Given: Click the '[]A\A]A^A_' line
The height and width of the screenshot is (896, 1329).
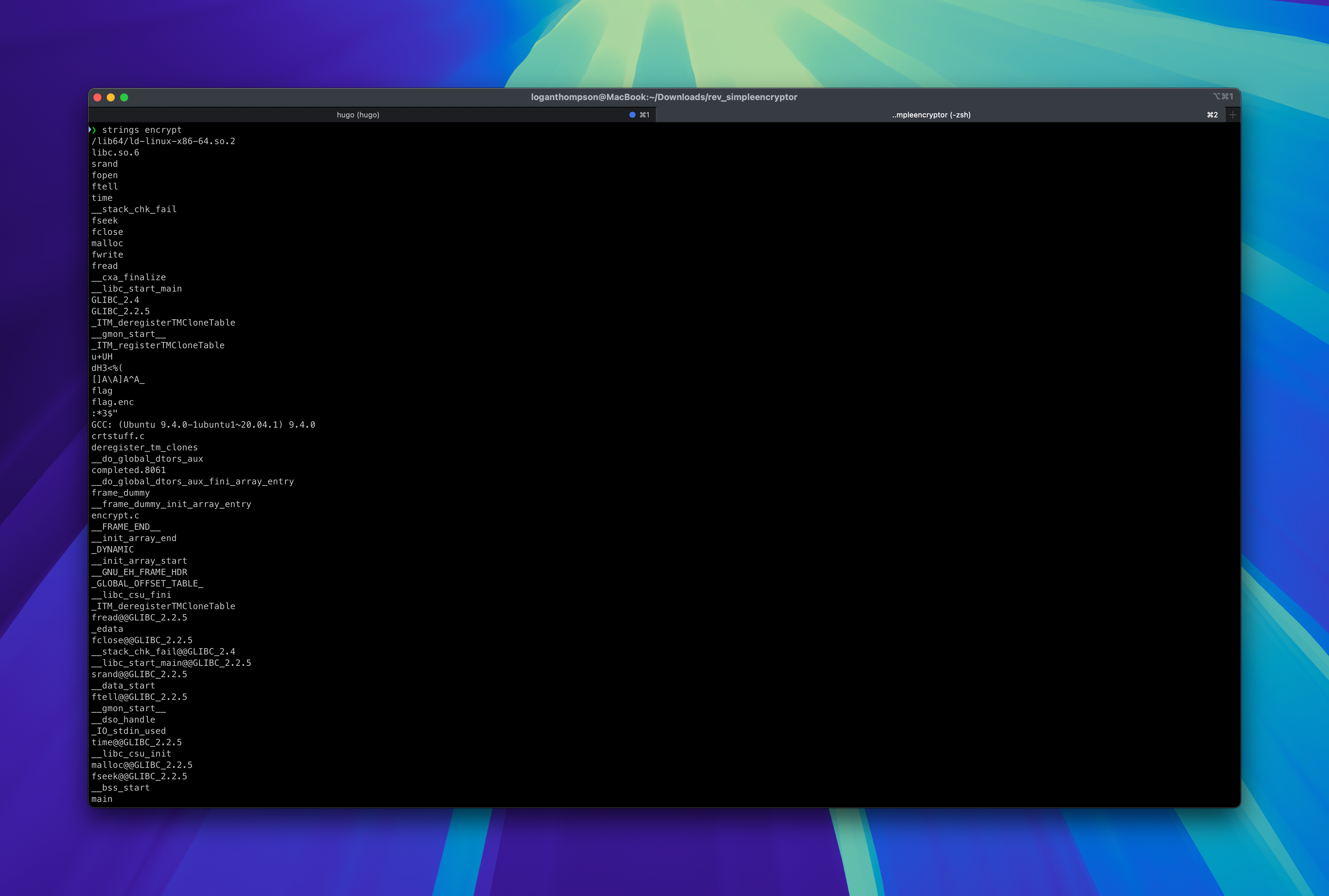Looking at the screenshot, I should click(x=118, y=379).
